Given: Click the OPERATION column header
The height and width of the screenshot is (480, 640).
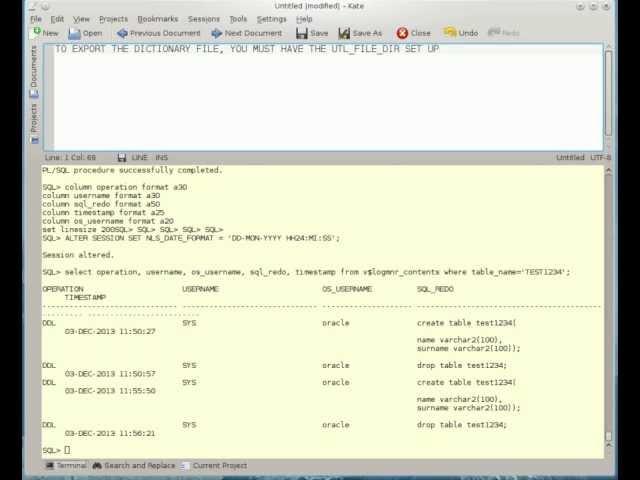Looking at the screenshot, I should click(x=63, y=289).
